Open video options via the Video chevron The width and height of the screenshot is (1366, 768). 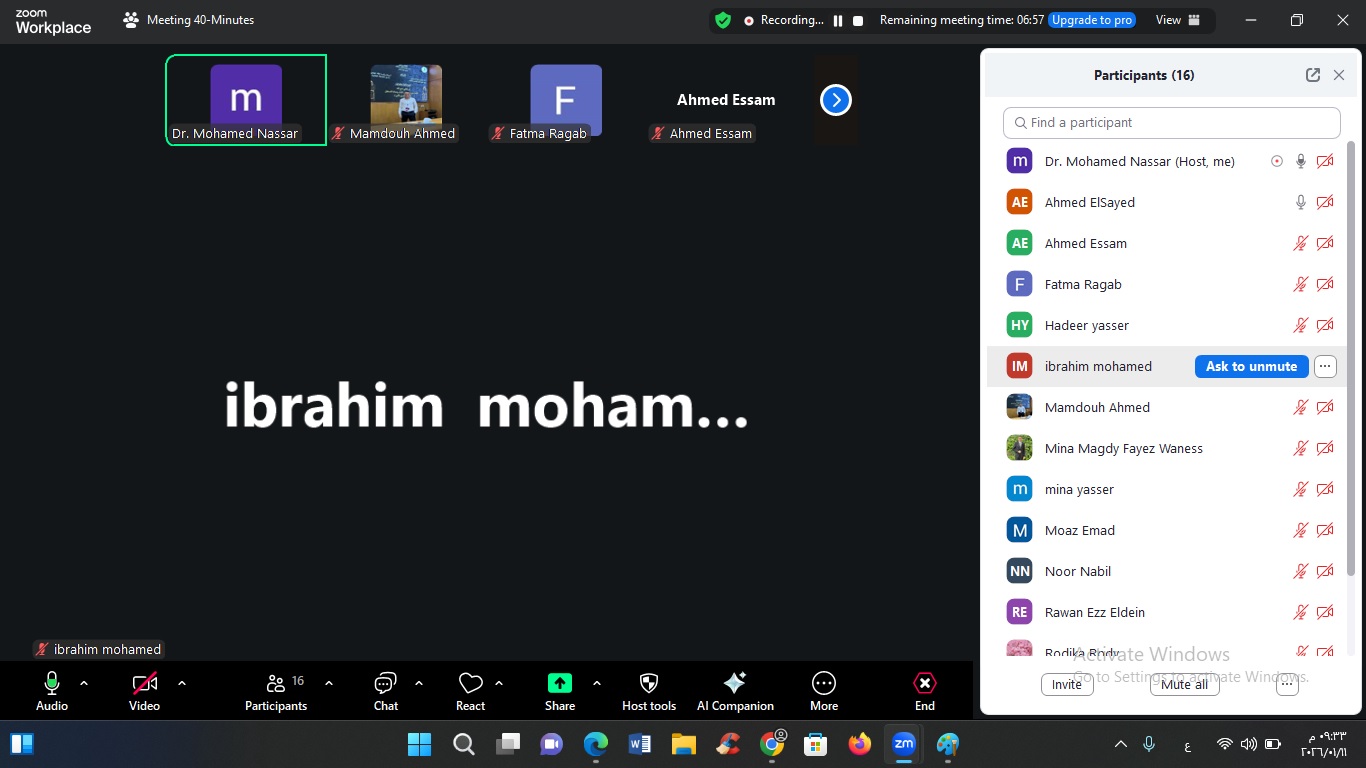click(181, 684)
